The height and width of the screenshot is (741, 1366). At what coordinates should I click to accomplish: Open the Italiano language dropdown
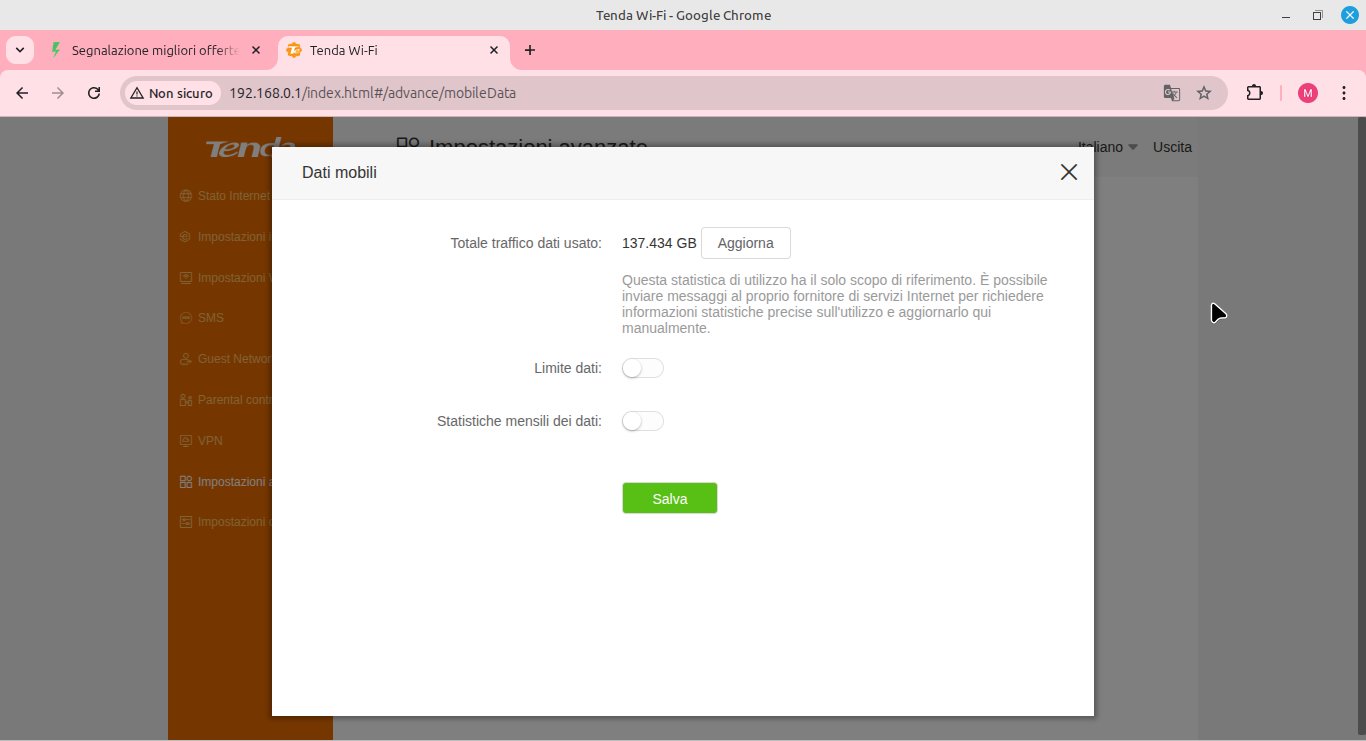point(1108,147)
